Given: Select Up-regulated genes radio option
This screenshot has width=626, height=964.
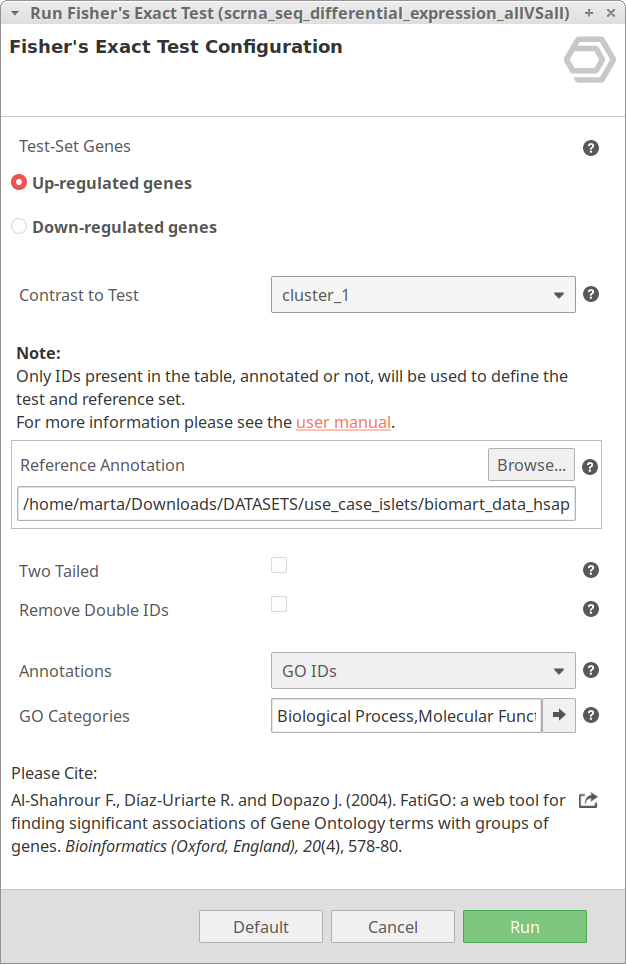Looking at the screenshot, I should [x=19, y=183].
